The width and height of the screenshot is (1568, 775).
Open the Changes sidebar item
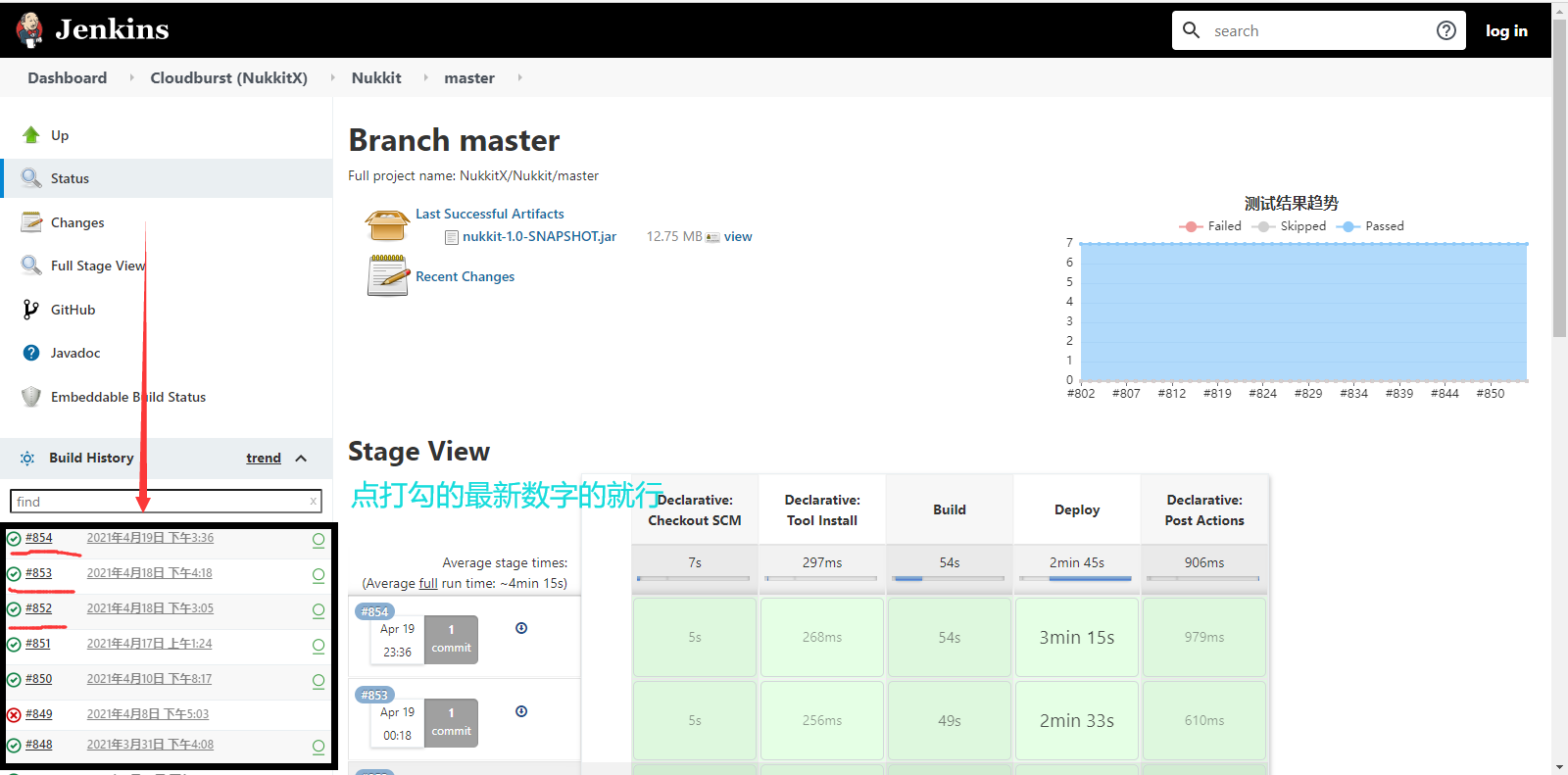(77, 222)
